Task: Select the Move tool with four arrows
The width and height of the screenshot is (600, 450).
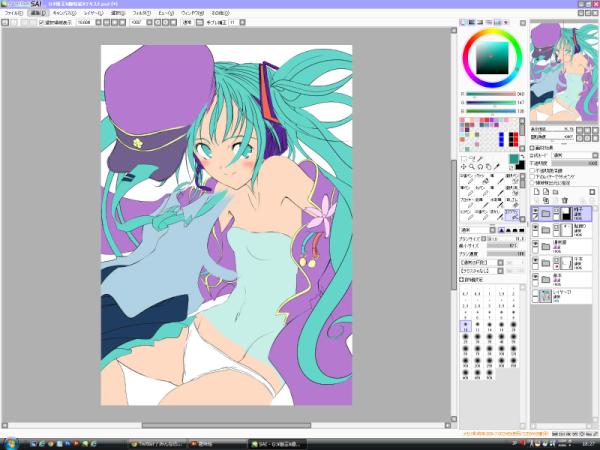Action: (463, 167)
